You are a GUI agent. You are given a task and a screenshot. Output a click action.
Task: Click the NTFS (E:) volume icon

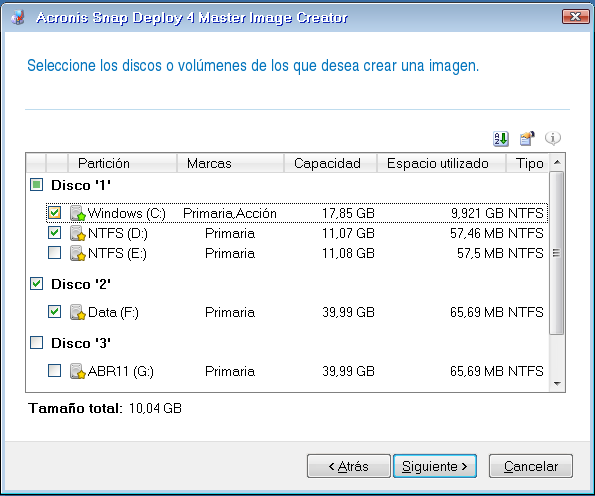[77, 253]
